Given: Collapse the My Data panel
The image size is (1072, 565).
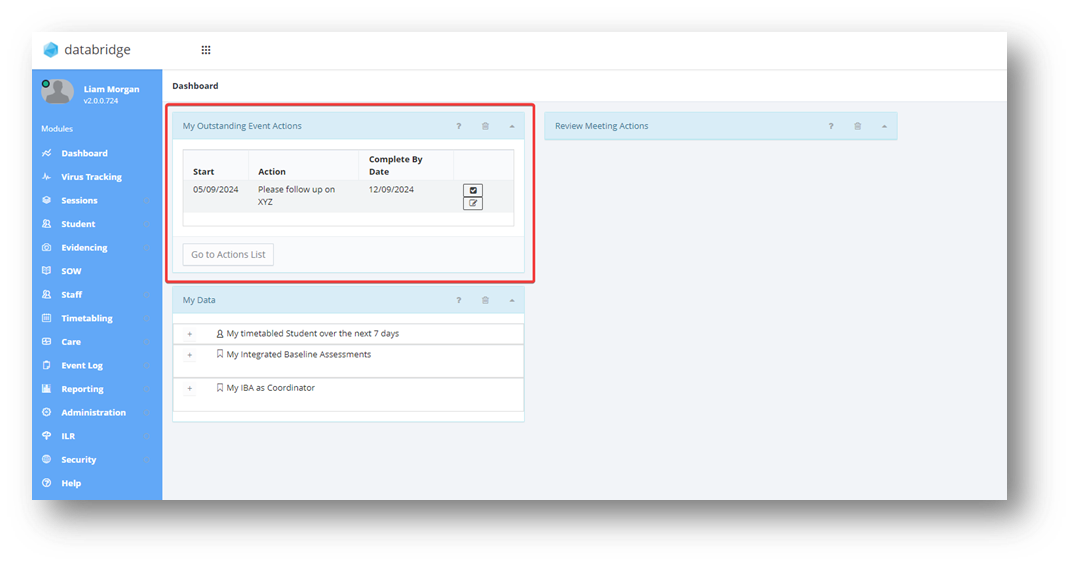Looking at the screenshot, I should pos(511,300).
